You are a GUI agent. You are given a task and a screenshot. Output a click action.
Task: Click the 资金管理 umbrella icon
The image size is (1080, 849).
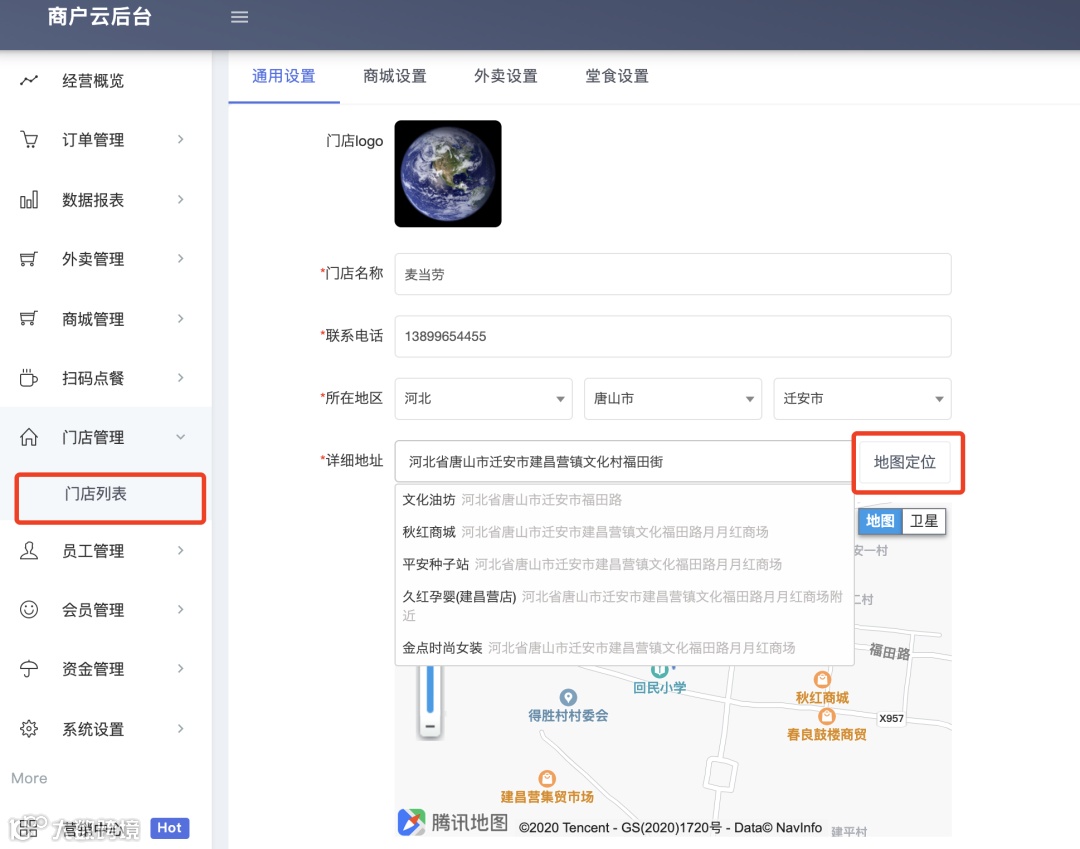click(29, 669)
